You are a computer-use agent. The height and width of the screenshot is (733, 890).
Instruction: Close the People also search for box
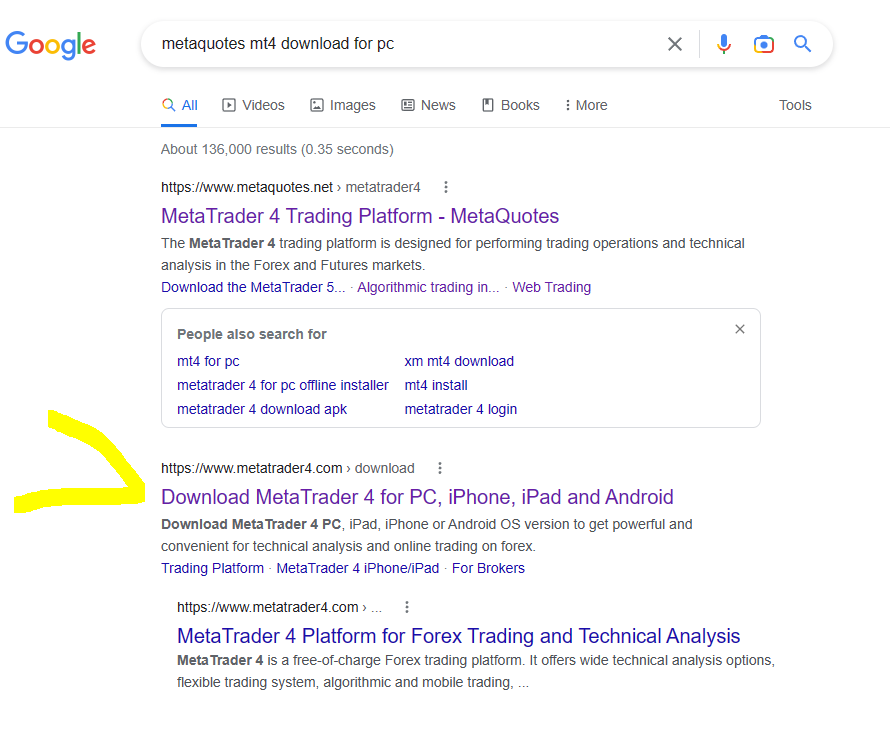[740, 329]
